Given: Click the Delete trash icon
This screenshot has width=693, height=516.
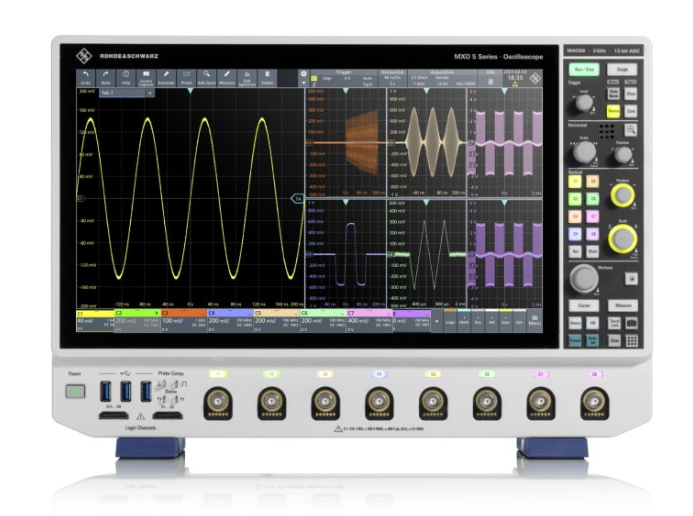Looking at the screenshot, I should (267, 78).
